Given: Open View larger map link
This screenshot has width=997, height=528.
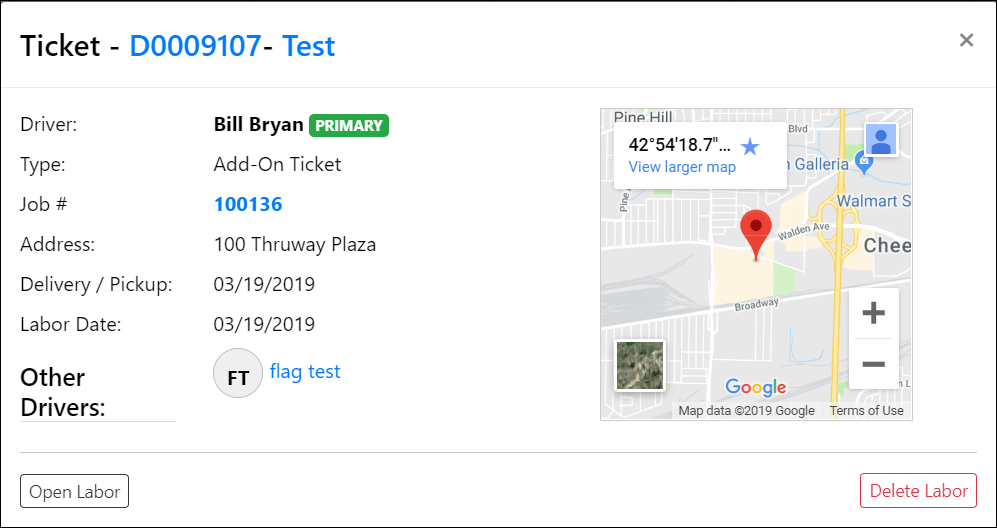Looking at the screenshot, I should (682, 167).
